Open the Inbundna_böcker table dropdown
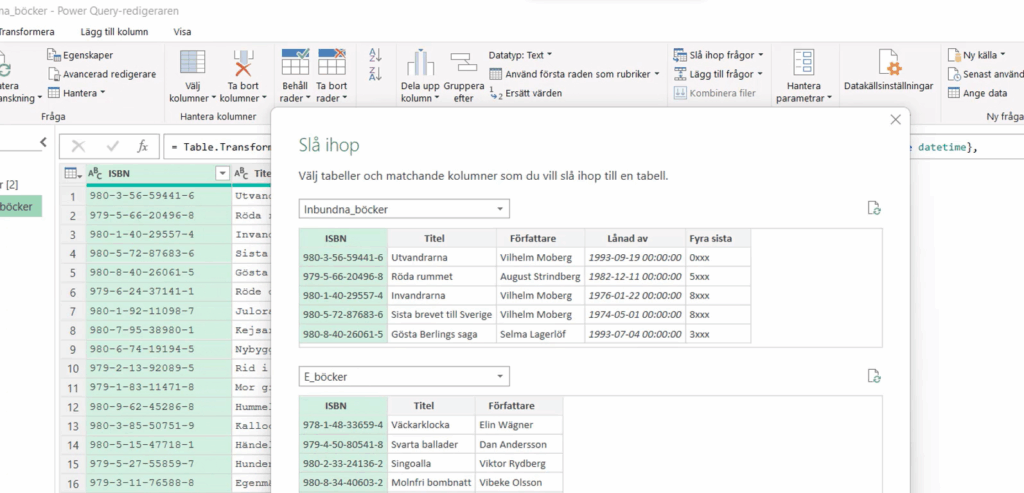 [500, 209]
